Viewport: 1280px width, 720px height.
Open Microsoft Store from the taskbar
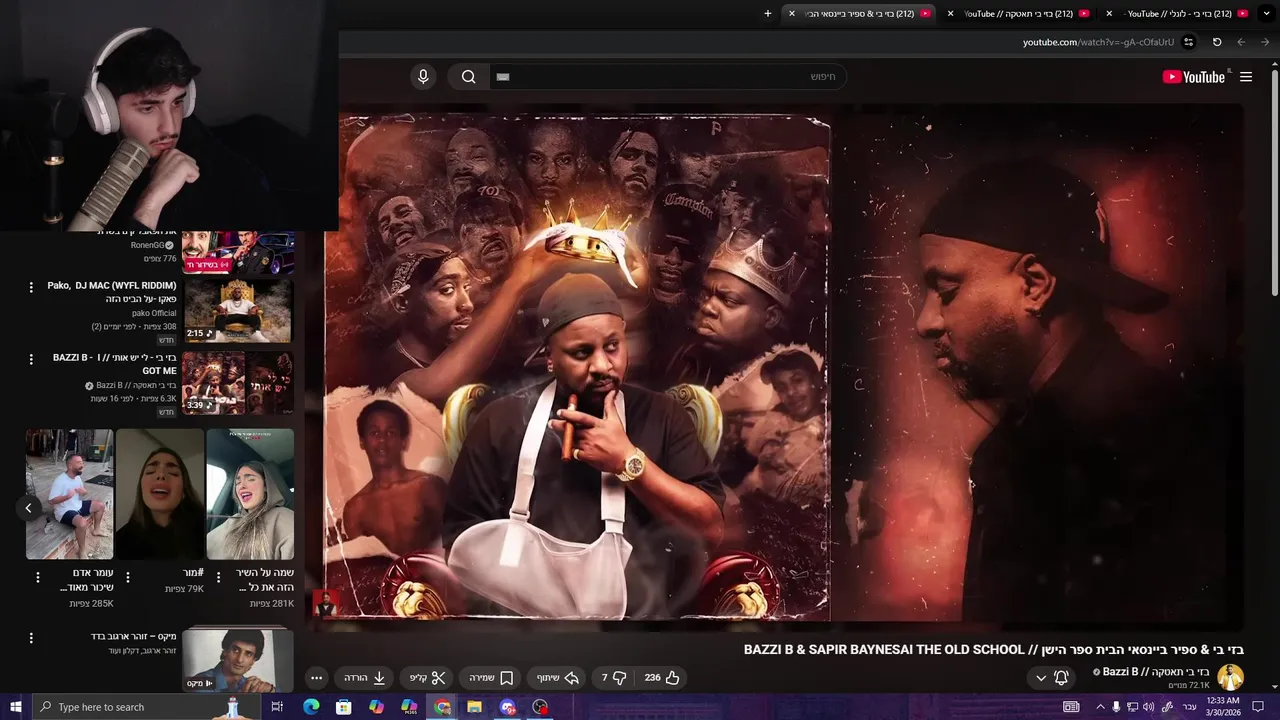coord(343,707)
